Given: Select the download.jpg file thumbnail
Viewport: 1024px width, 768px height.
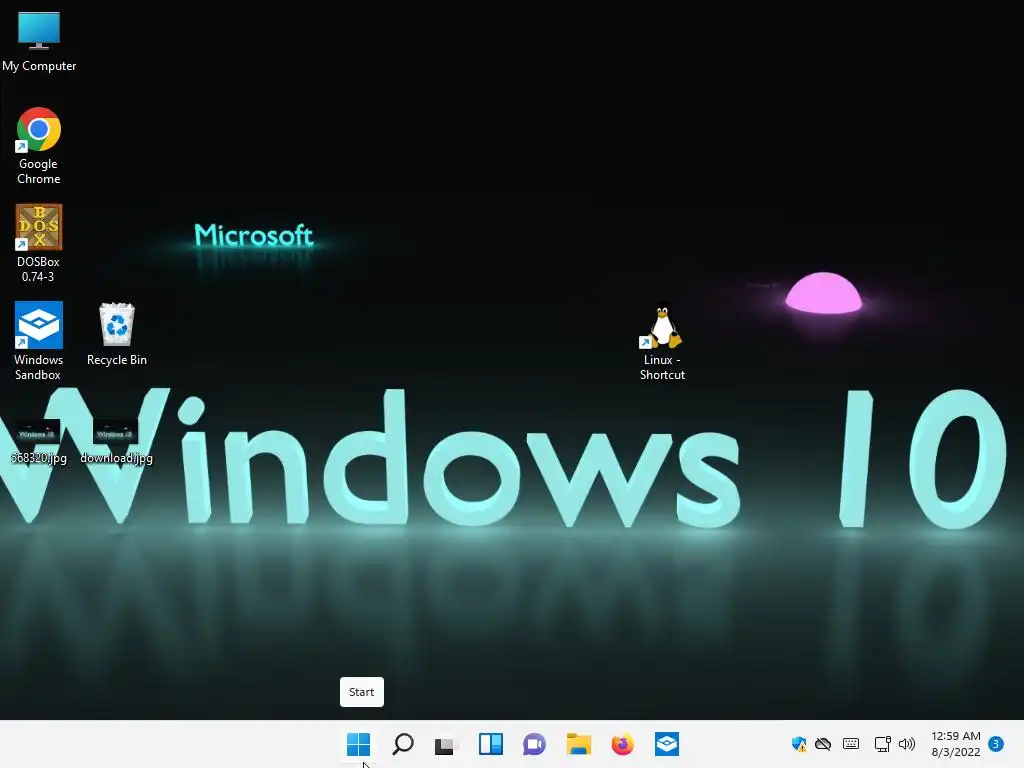Looking at the screenshot, I should (116, 432).
